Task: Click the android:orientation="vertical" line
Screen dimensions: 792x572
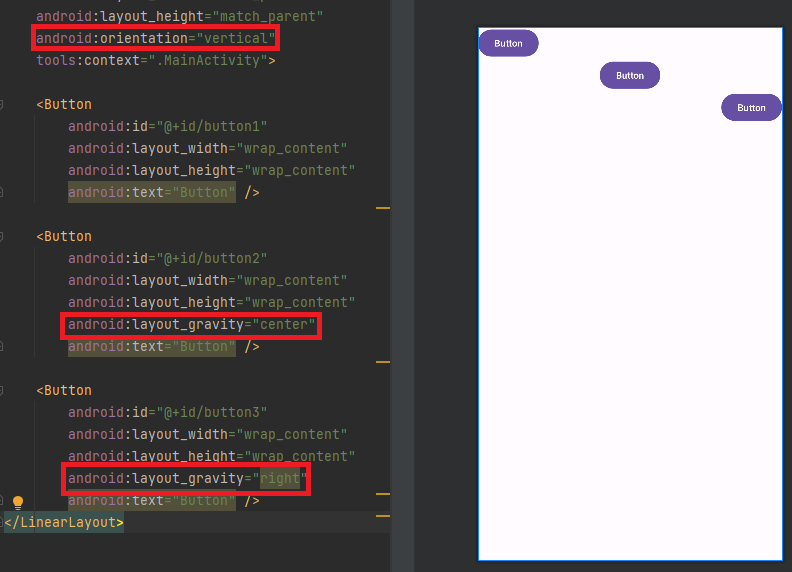Action: click(156, 38)
